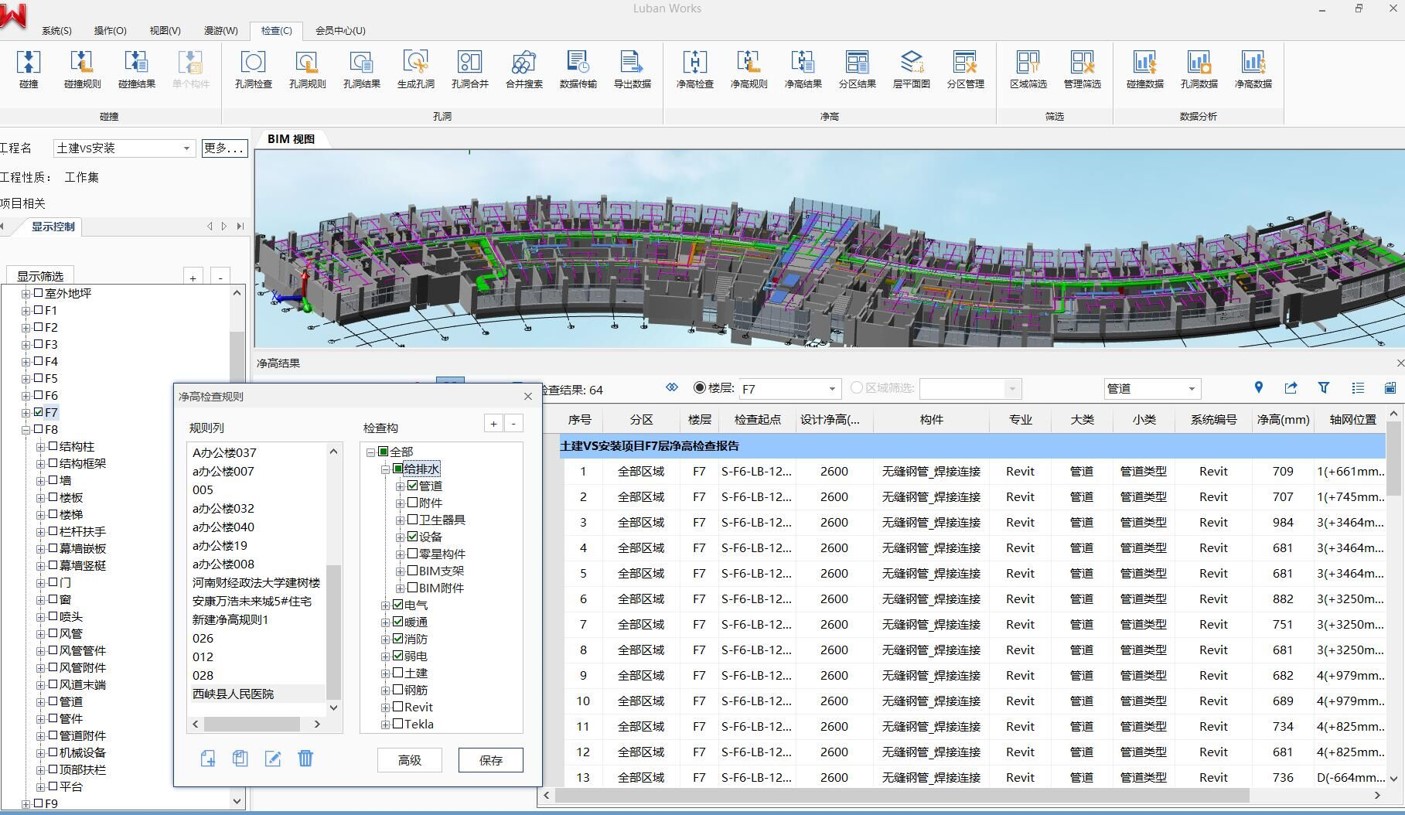
Task: Click 孔洞合并 merge holes icon
Action: pyautogui.click(x=469, y=69)
